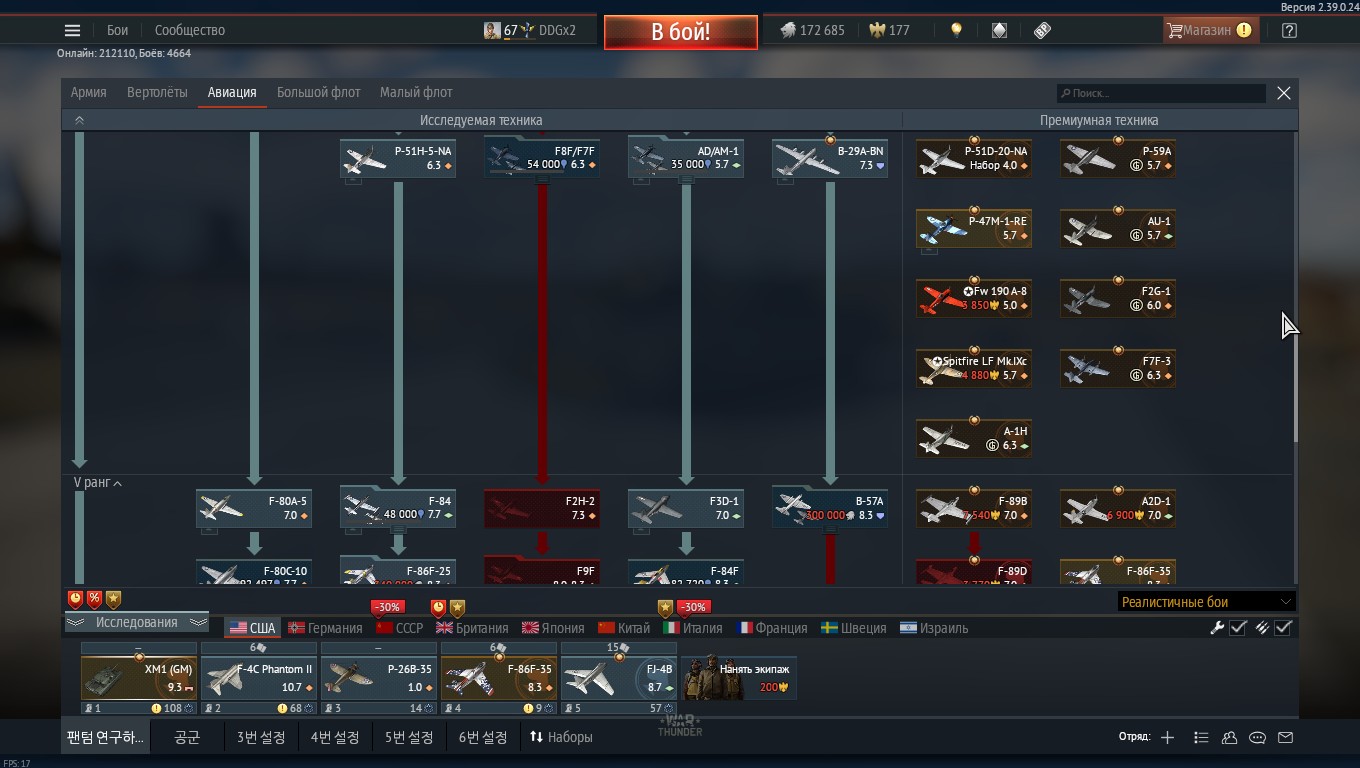The image size is (1360, 768).
Task: Toggle auto-repair checkbox beside wrench
Action: [x=1238, y=628]
